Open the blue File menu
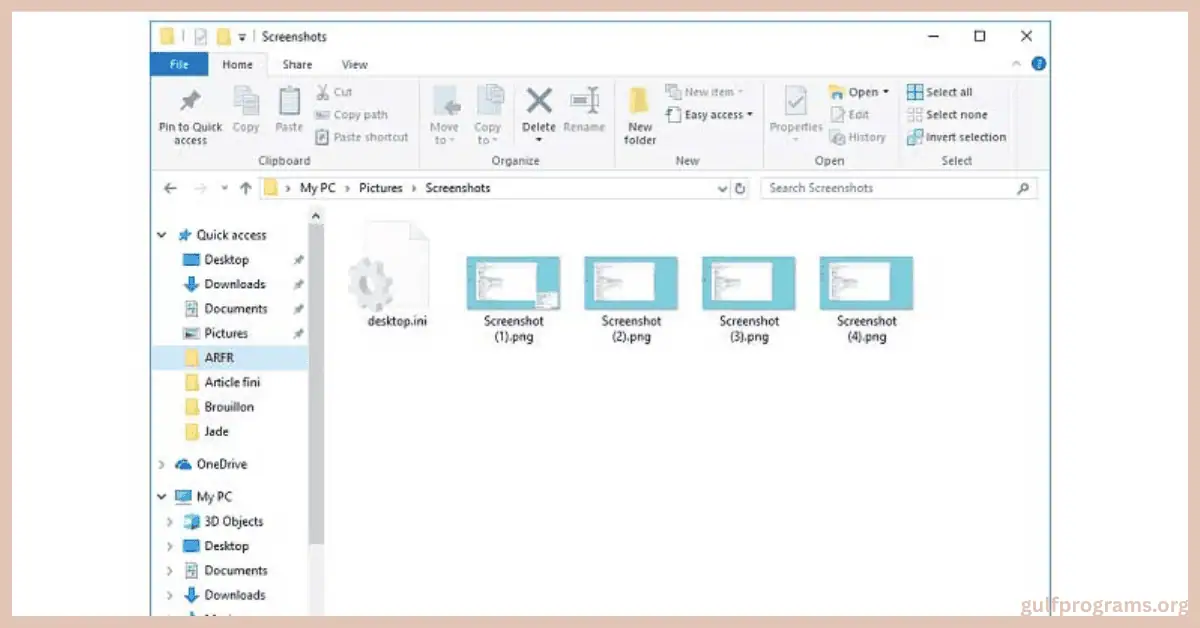Image resolution: width=1200 pixels, height=628 pixels. [x=179, y=65]
